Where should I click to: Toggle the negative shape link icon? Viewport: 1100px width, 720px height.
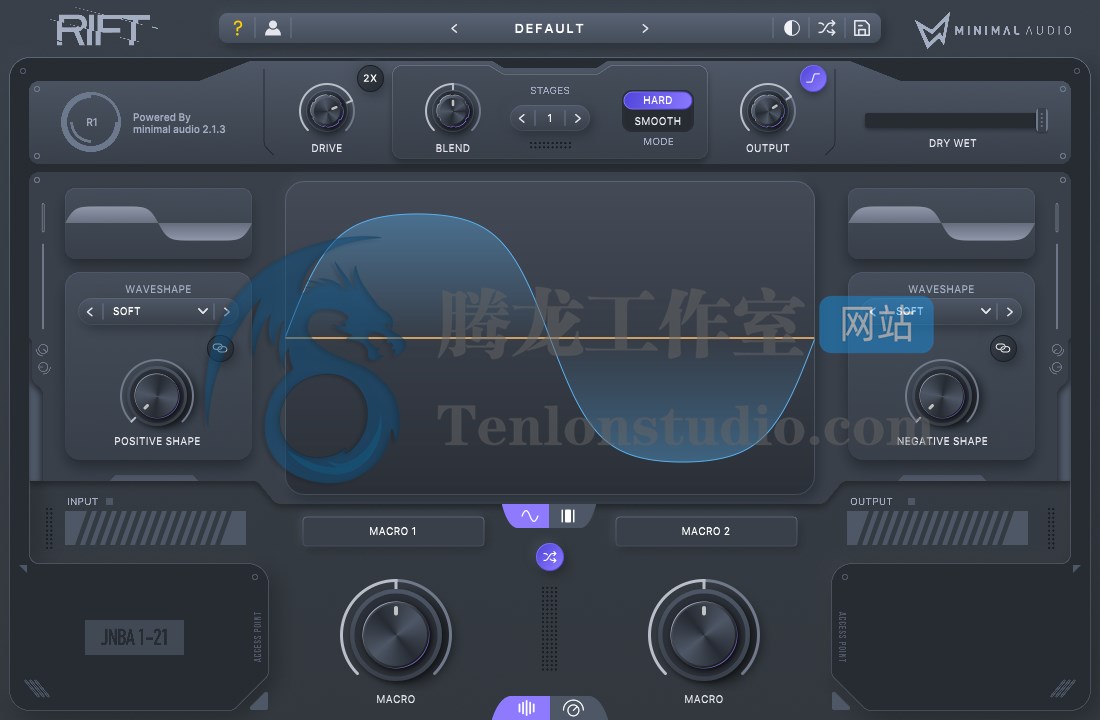click(1003, 348)
